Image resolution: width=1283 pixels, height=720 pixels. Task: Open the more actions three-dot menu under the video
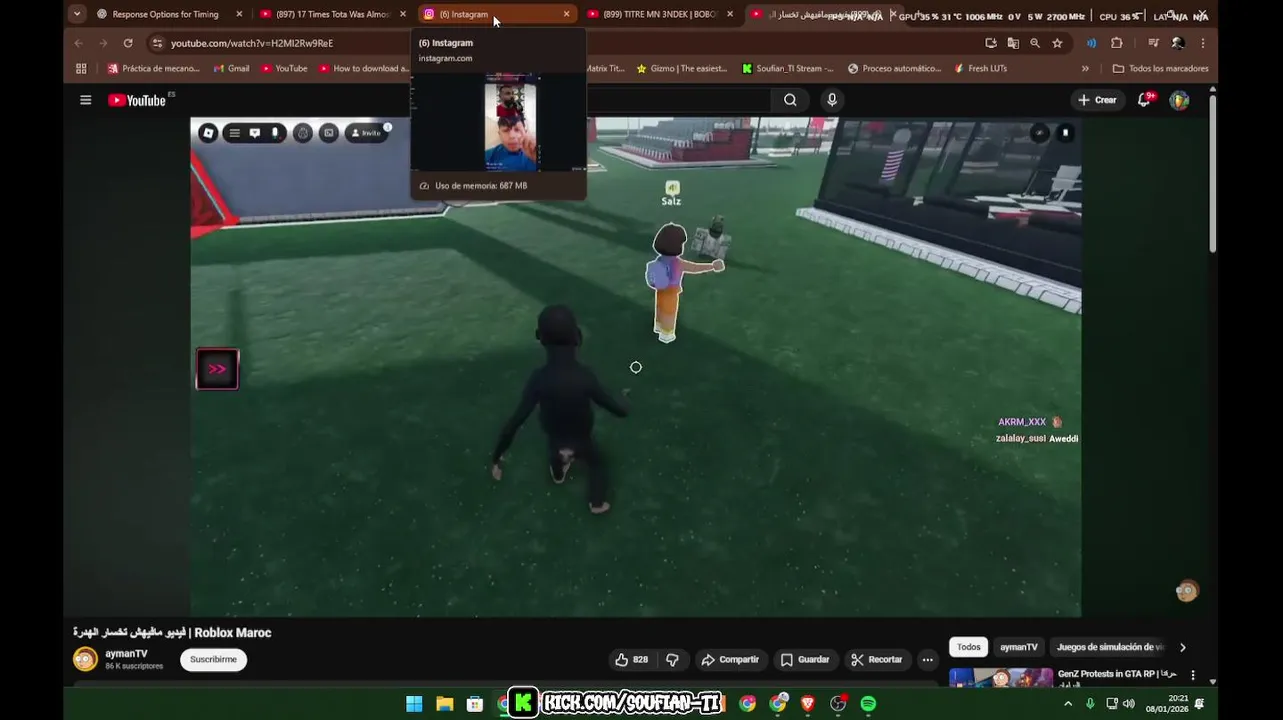click(x=927, y=660)
